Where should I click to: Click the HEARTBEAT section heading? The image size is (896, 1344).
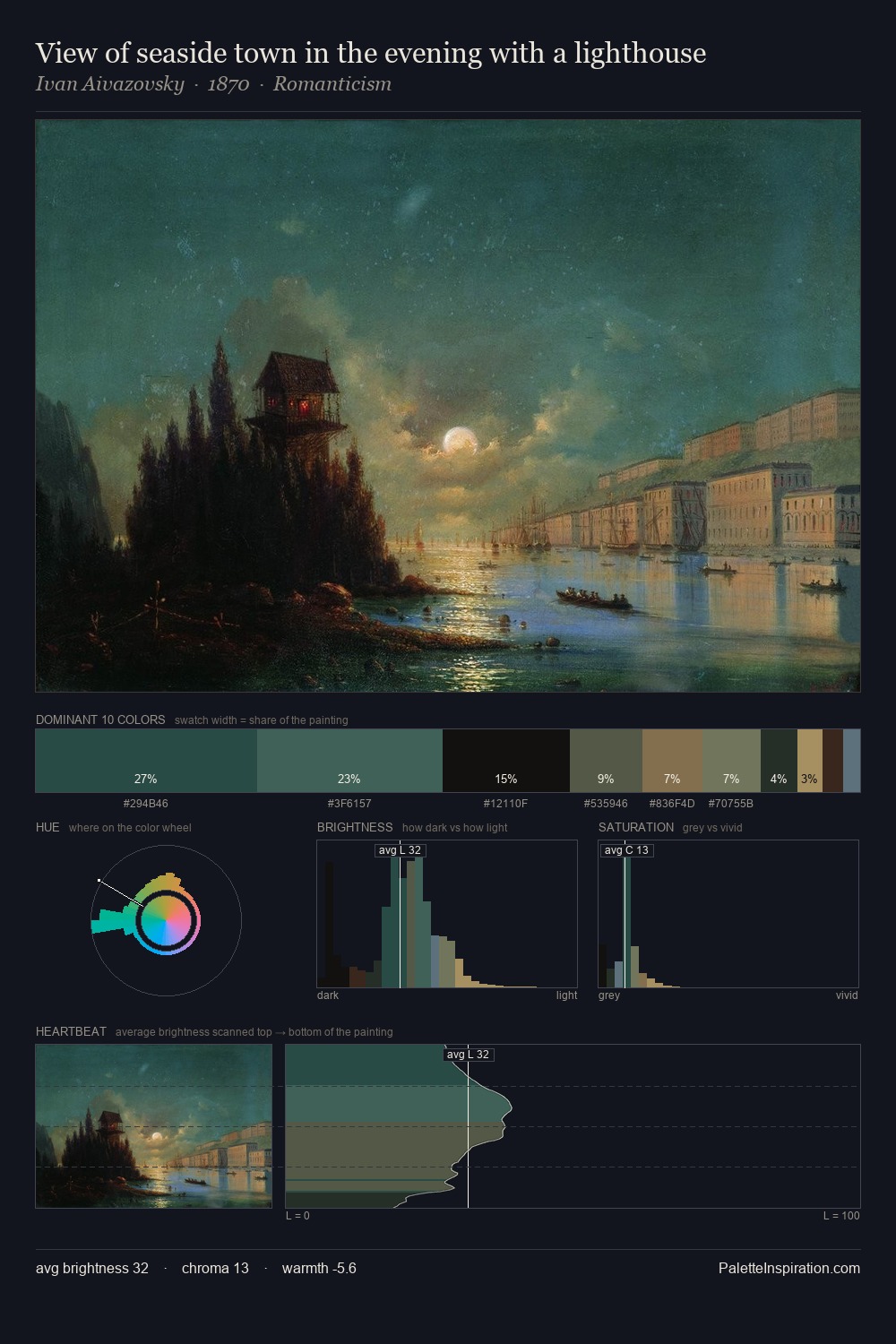tap(71, 1031)
